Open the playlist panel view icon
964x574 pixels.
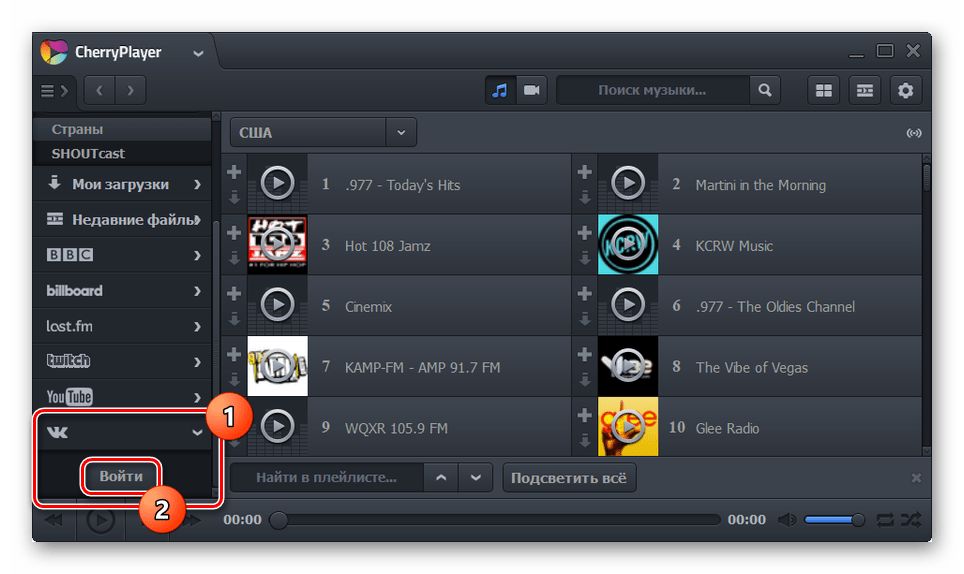(865, 91)
